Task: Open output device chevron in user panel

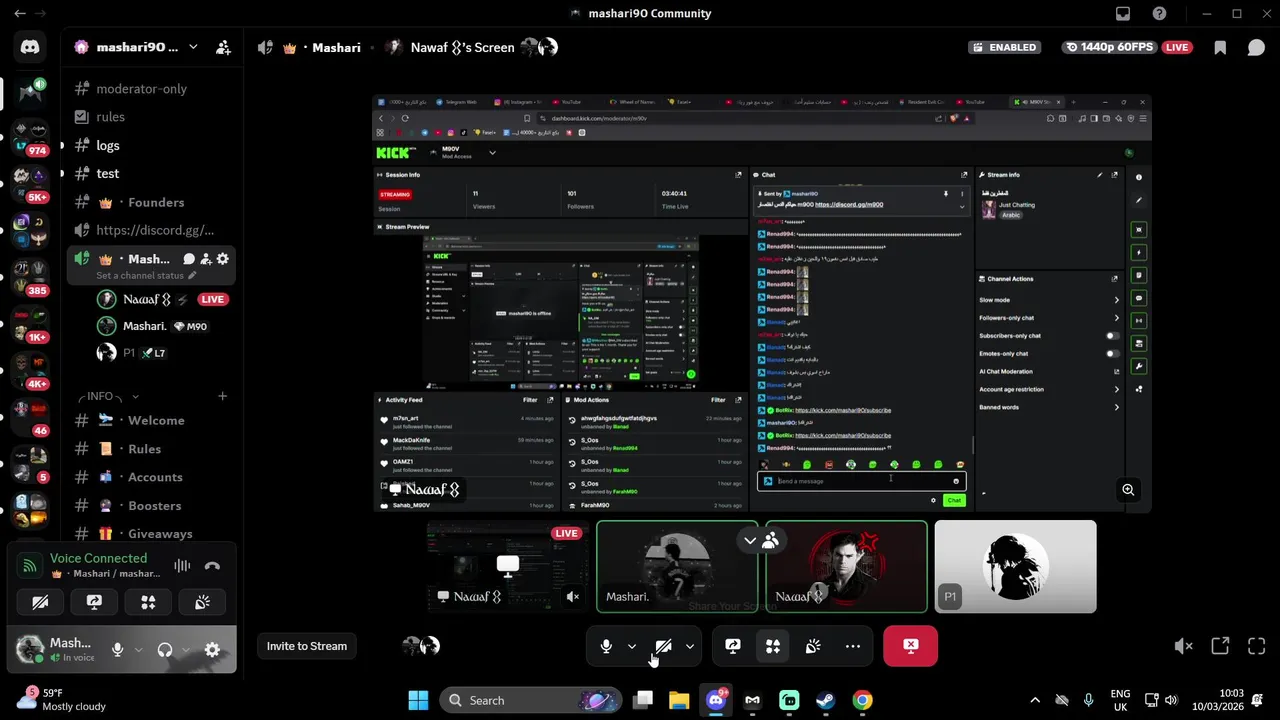Action: tap(186, 650)
